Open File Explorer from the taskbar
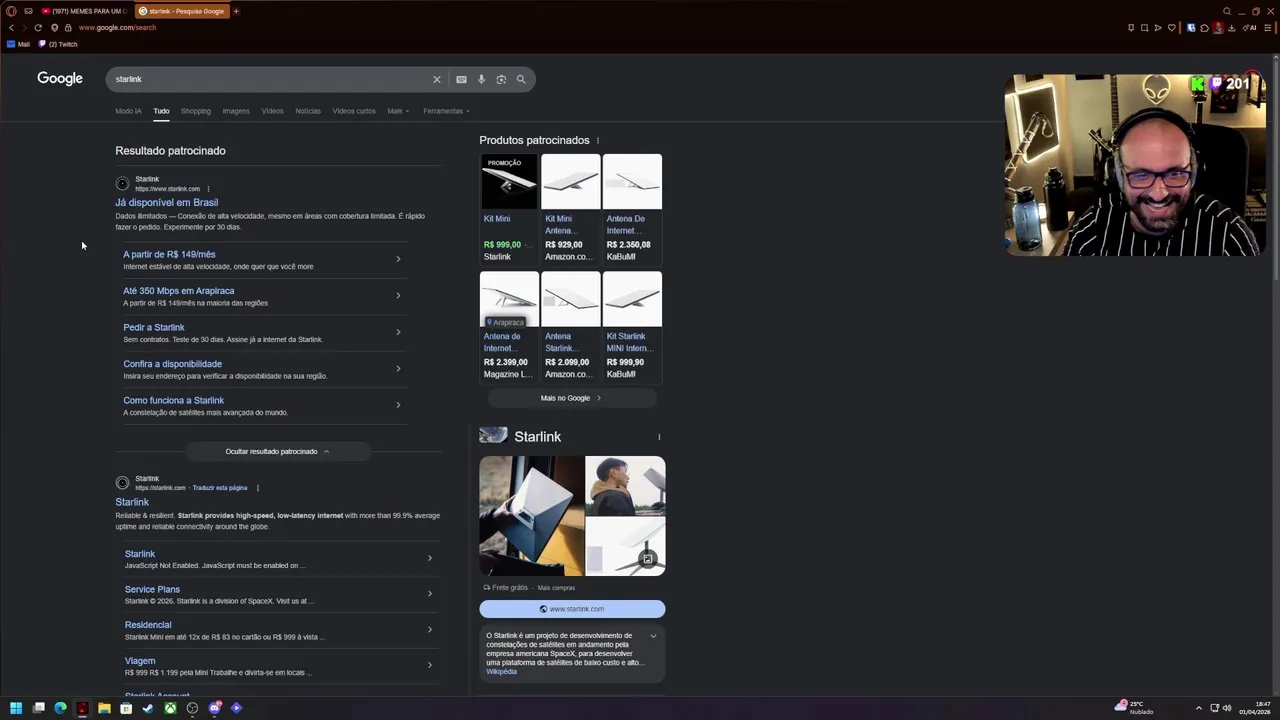This screenshot has height=720, width=1280. point(104,708)
